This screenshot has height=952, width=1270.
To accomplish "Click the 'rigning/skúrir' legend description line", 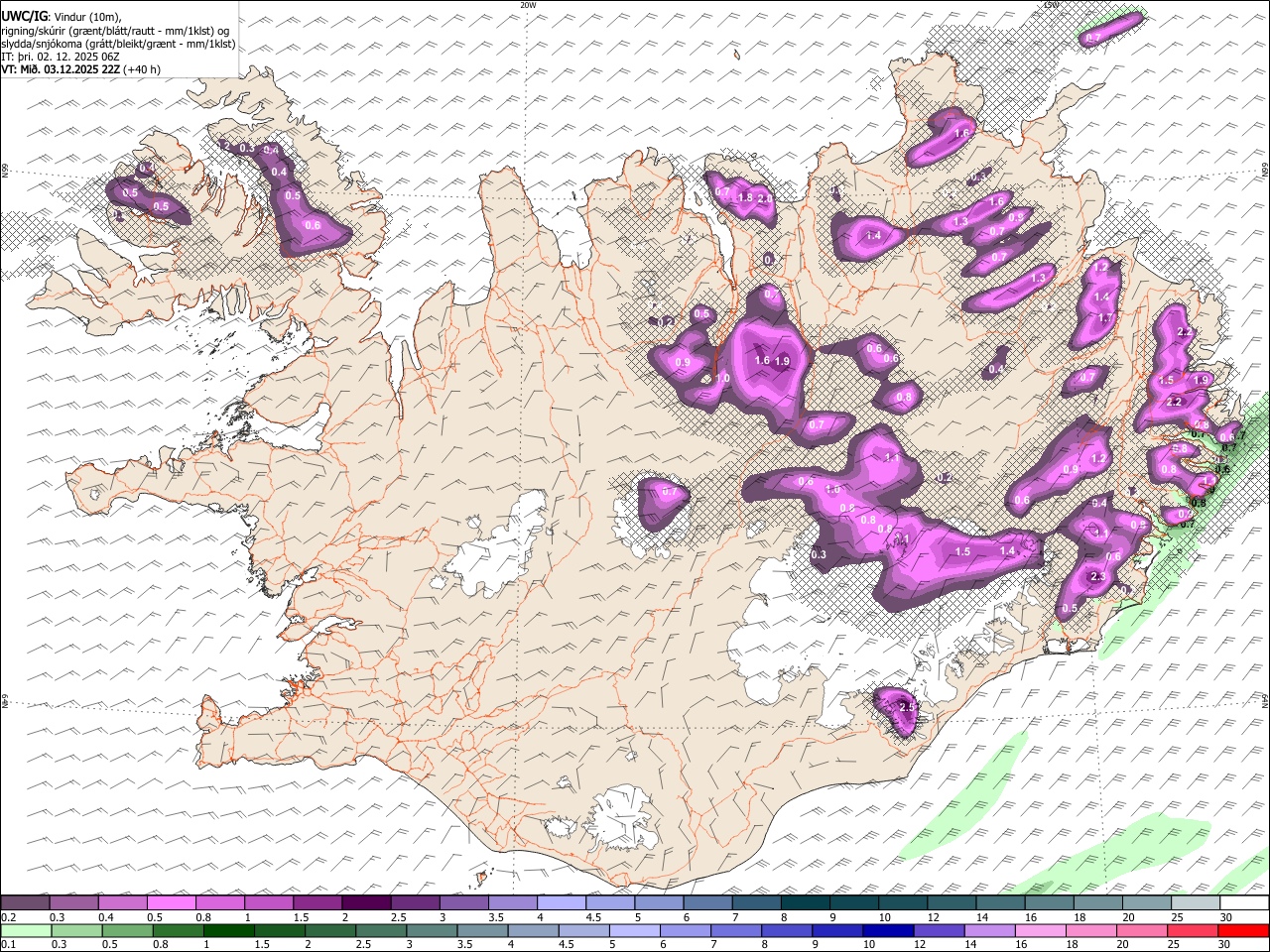I will (116, 30).
